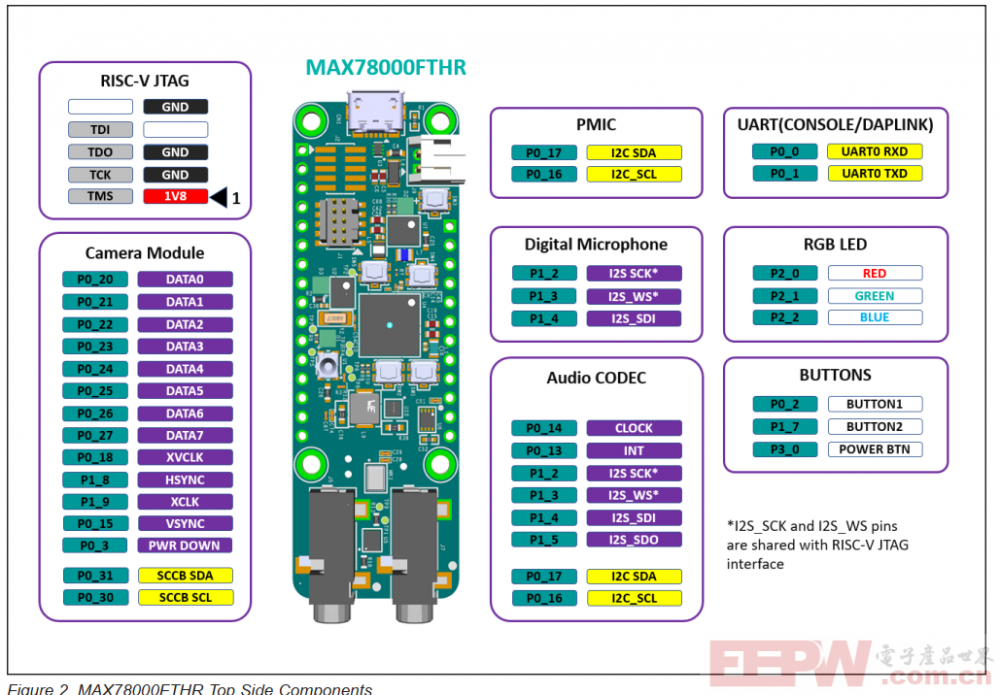Click the P1_8 pin label
The height and width of the screenshot is (695, 1000).
(x=95, y=480)
